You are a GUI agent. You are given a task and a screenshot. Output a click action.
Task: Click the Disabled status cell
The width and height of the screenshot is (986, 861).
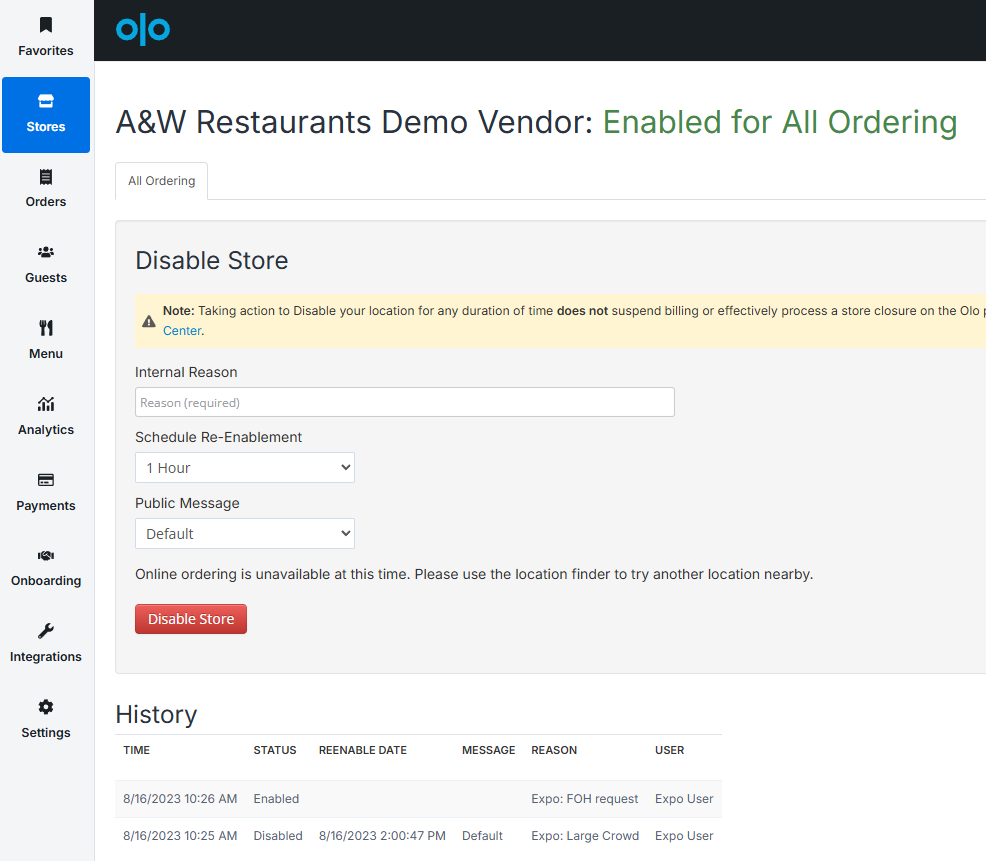pos(278,836)
